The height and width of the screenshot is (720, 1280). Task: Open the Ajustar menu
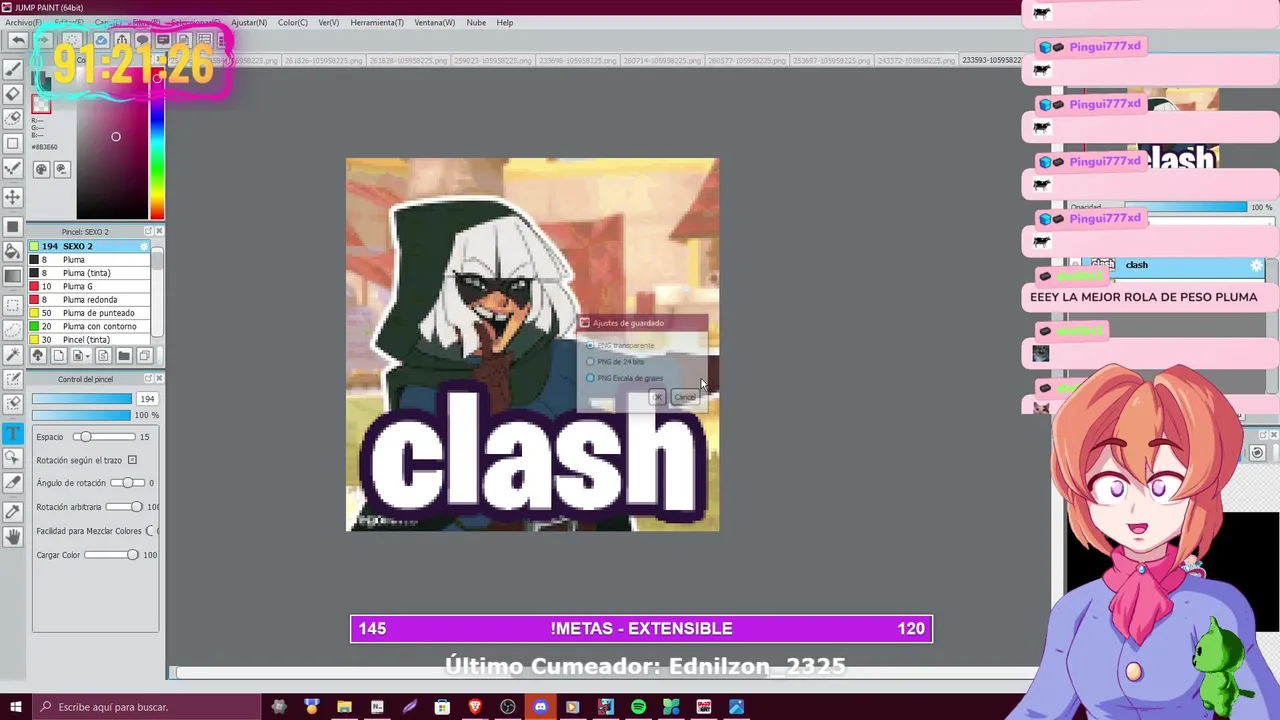[249, 22]
